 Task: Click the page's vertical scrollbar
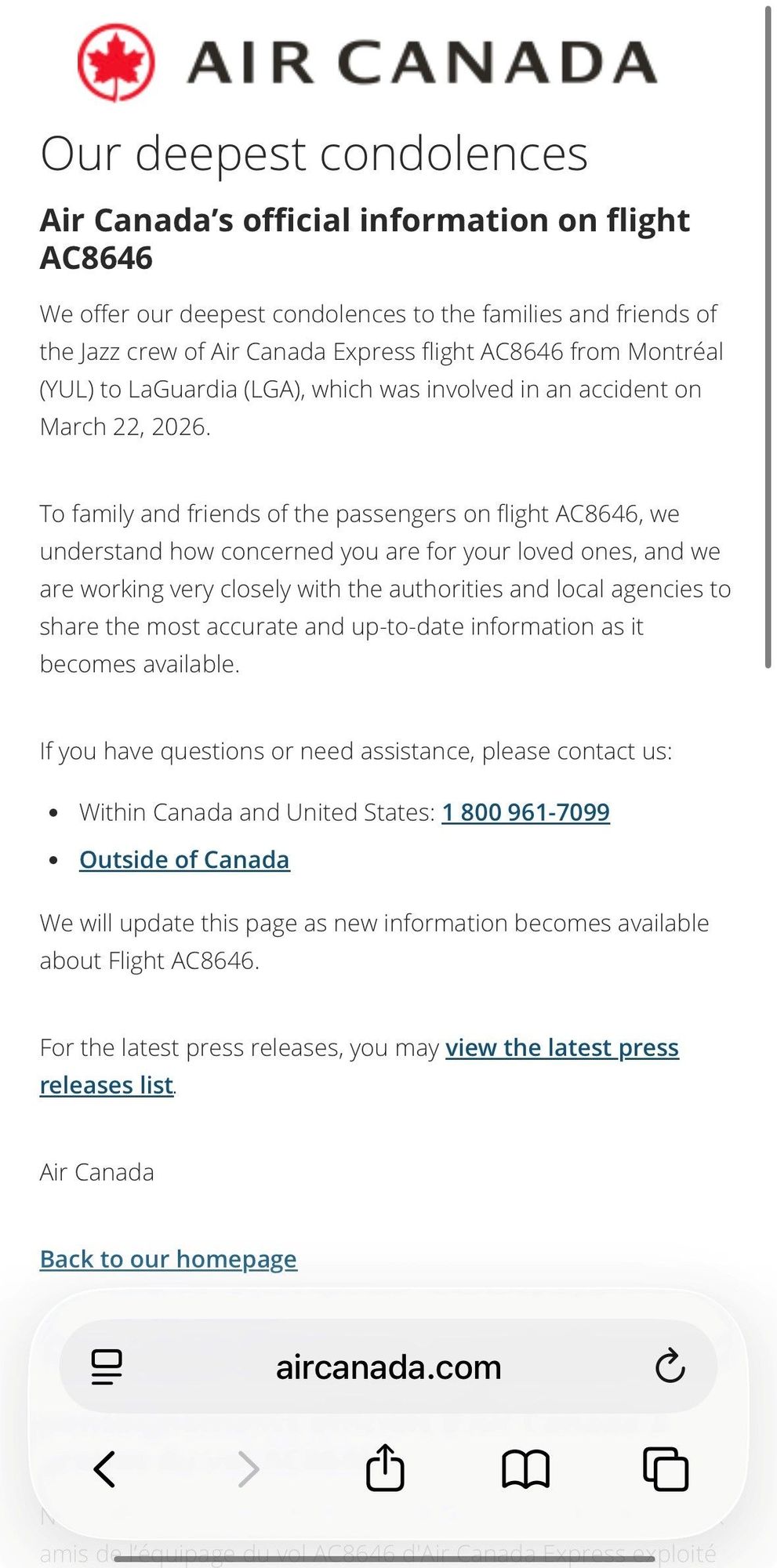pos(768,337)
